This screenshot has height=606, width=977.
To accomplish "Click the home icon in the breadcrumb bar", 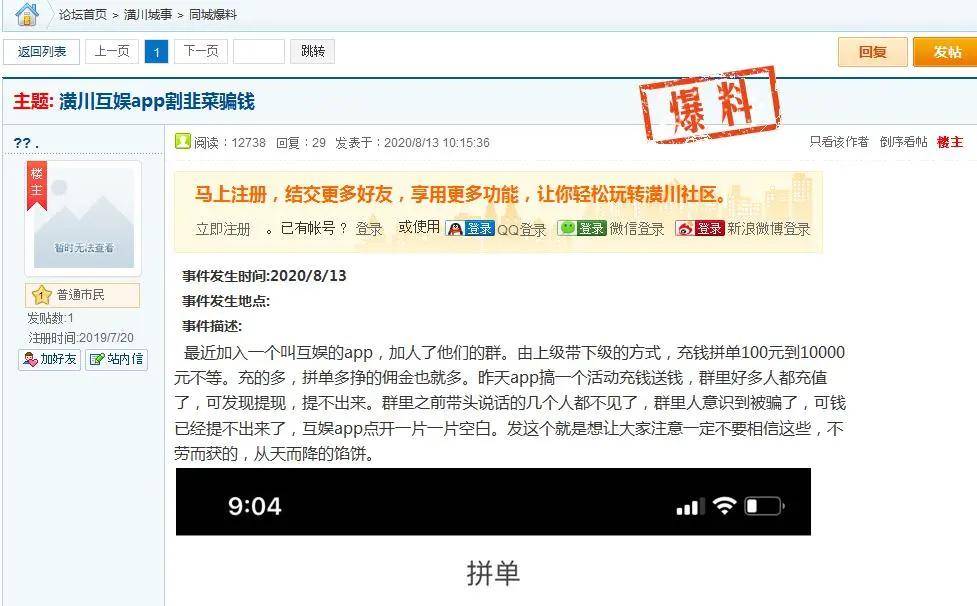I will pyautogui.click(x=27, y=15).
